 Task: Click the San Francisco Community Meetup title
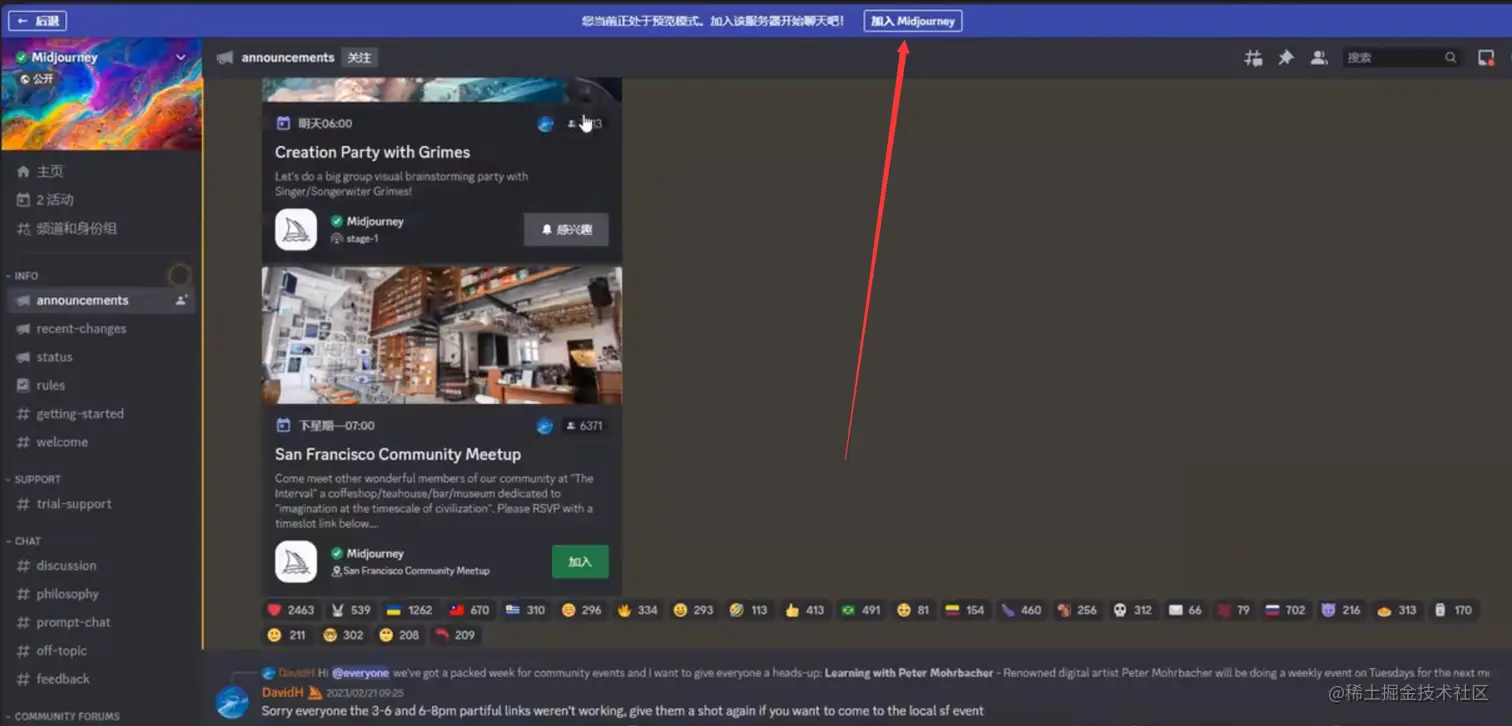tap(398, 454)
